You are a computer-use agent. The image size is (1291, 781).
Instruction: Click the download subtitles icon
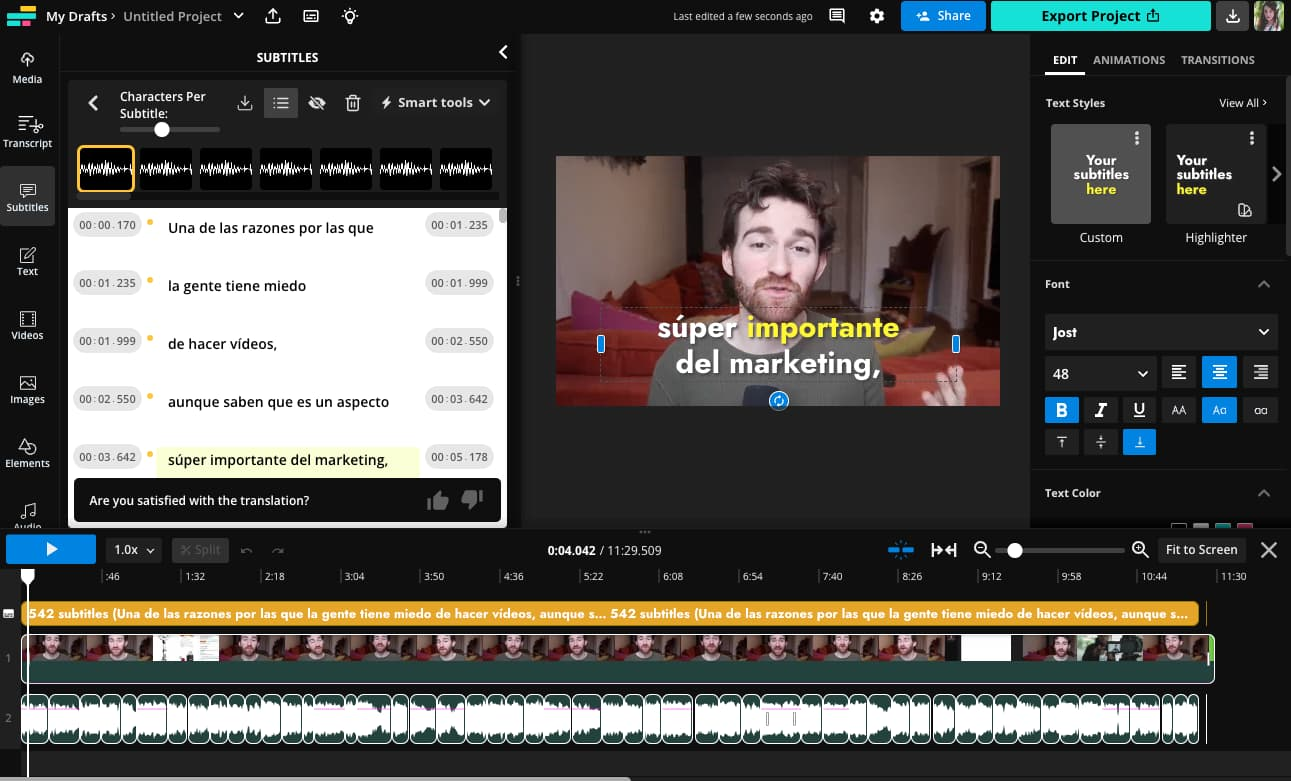click(x=243, y=102)
